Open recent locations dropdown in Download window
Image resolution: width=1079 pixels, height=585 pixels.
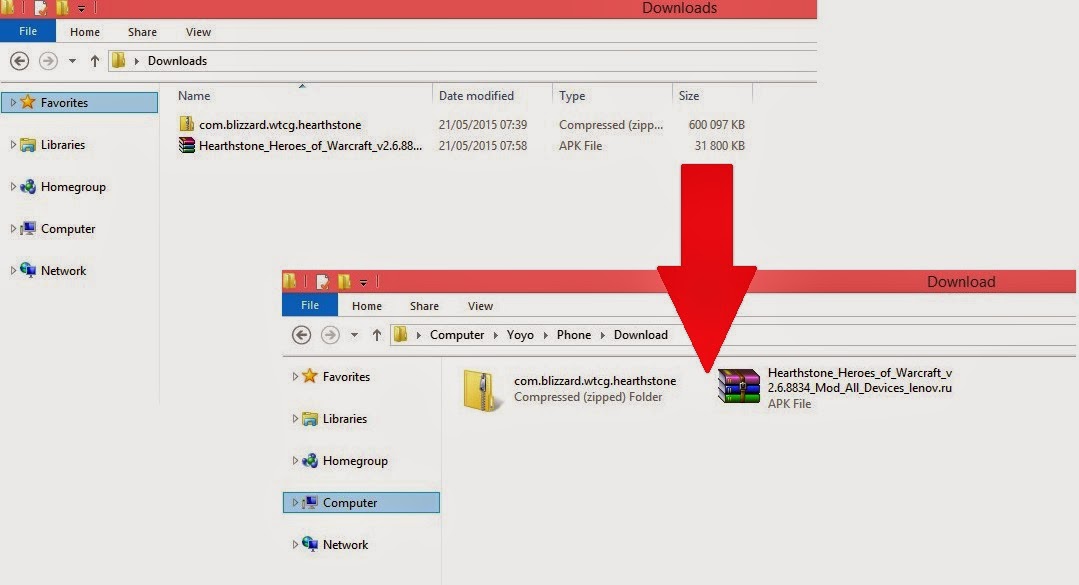pyautogui.click(x=354, y=334)
